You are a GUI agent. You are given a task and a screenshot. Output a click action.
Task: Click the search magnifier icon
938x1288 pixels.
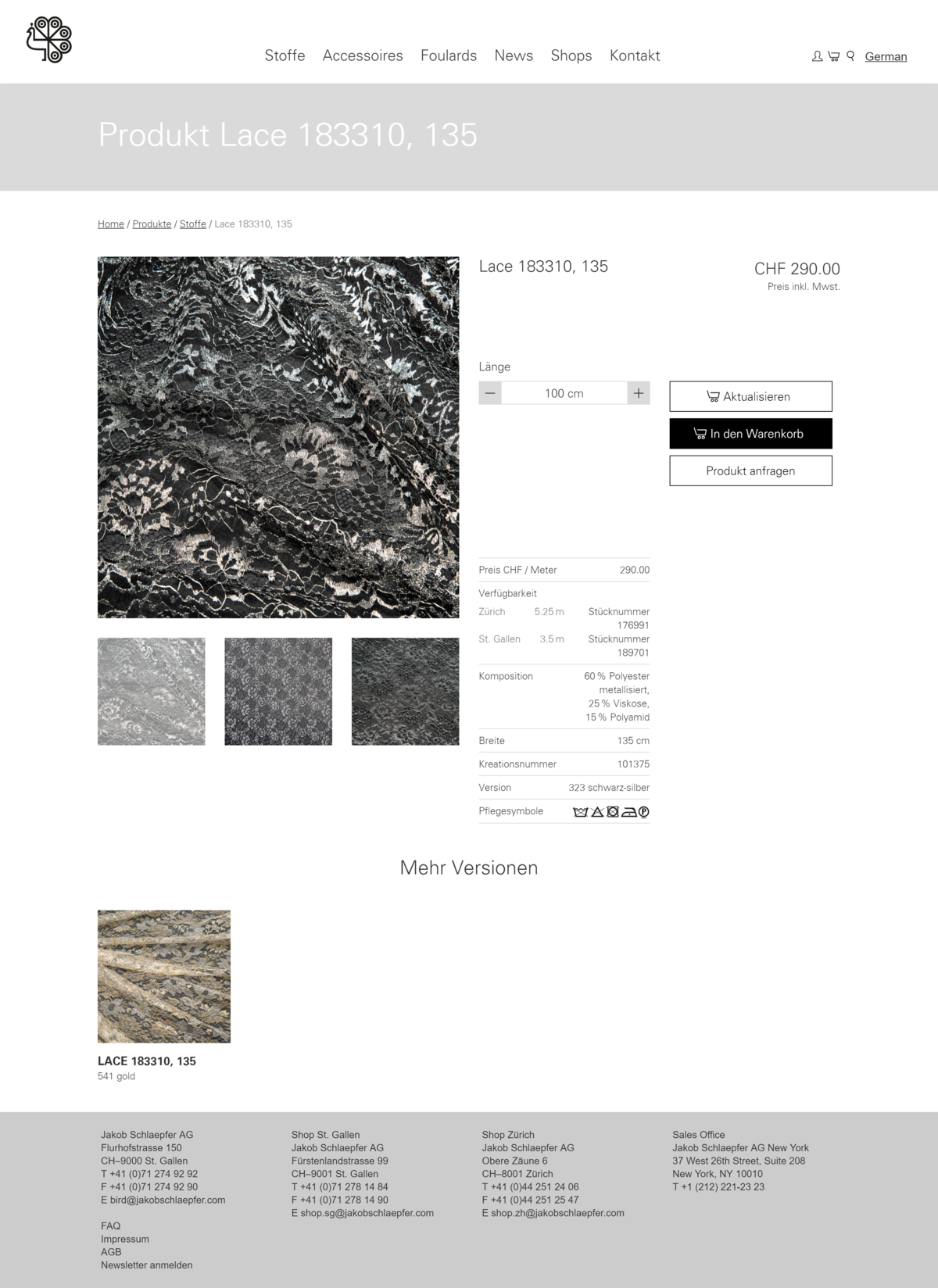coord(850,56)
